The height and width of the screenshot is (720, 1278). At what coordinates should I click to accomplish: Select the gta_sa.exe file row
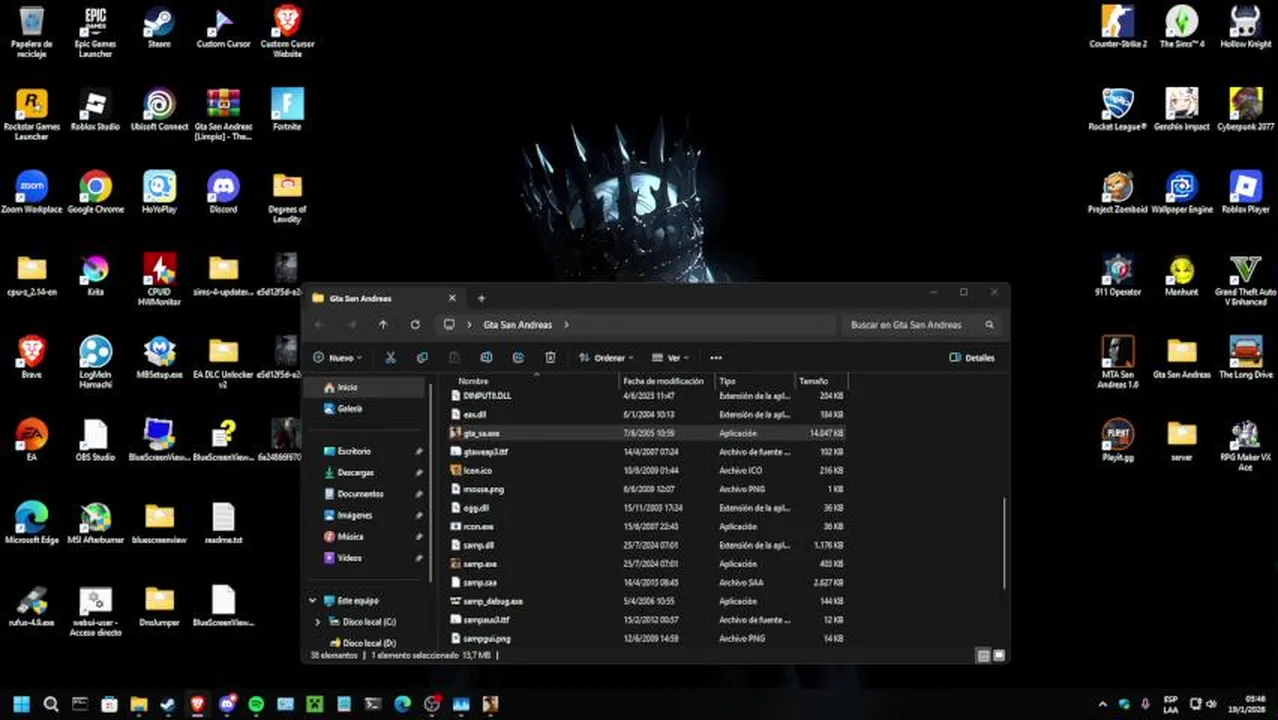click(x=648, y=433)
